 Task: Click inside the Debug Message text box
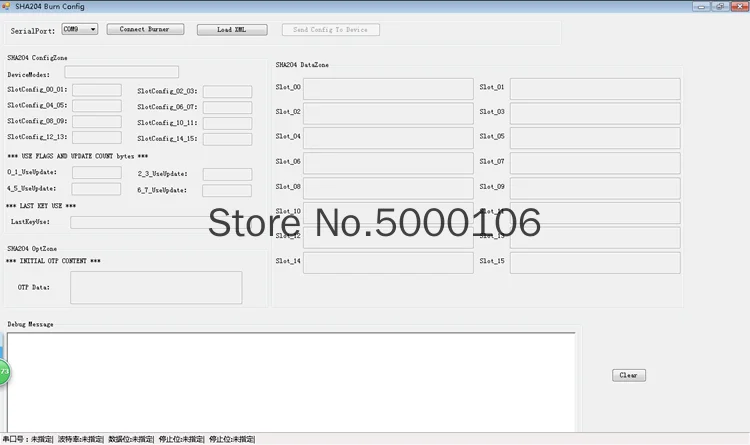291,382
